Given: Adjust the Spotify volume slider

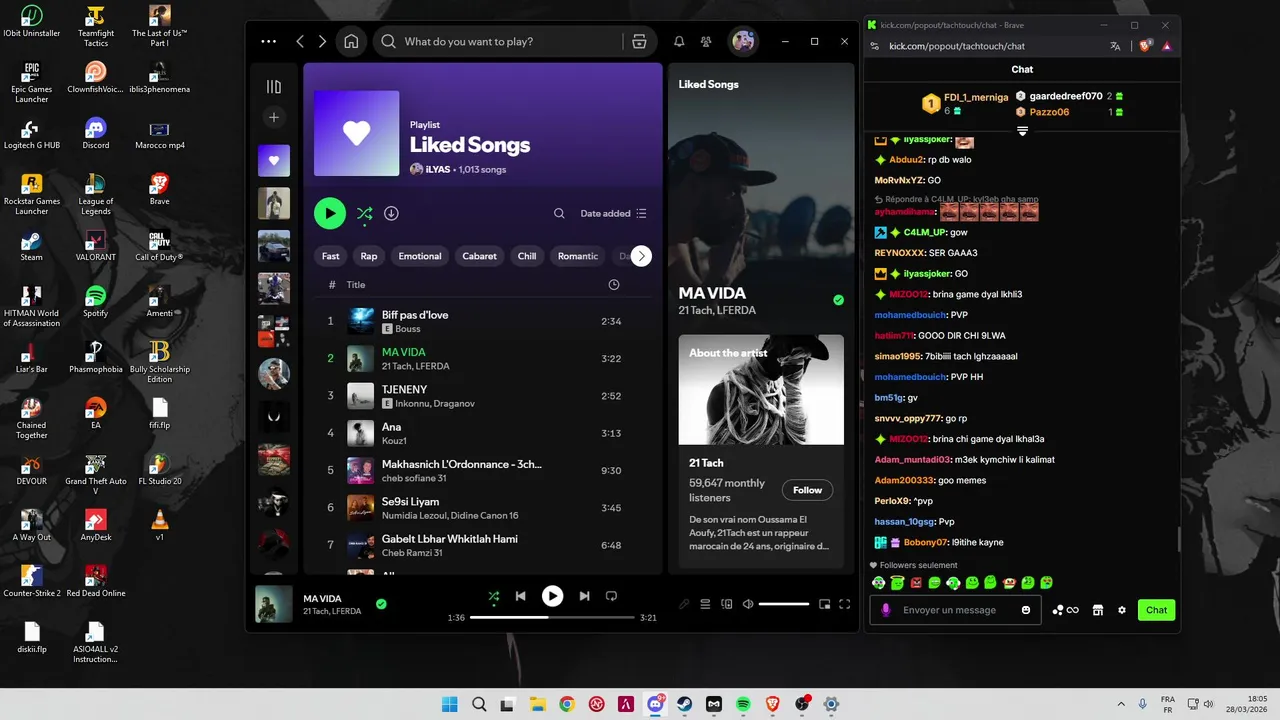Looking at the screenshot, I should click(x=784, y=604).
